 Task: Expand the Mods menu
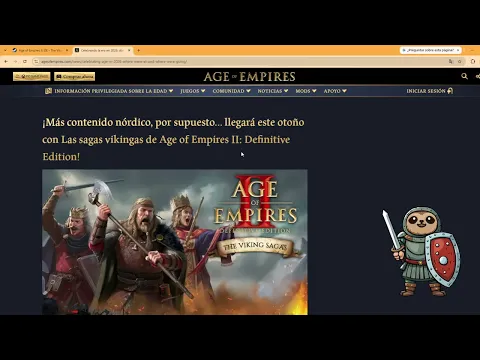pos(306,91)
